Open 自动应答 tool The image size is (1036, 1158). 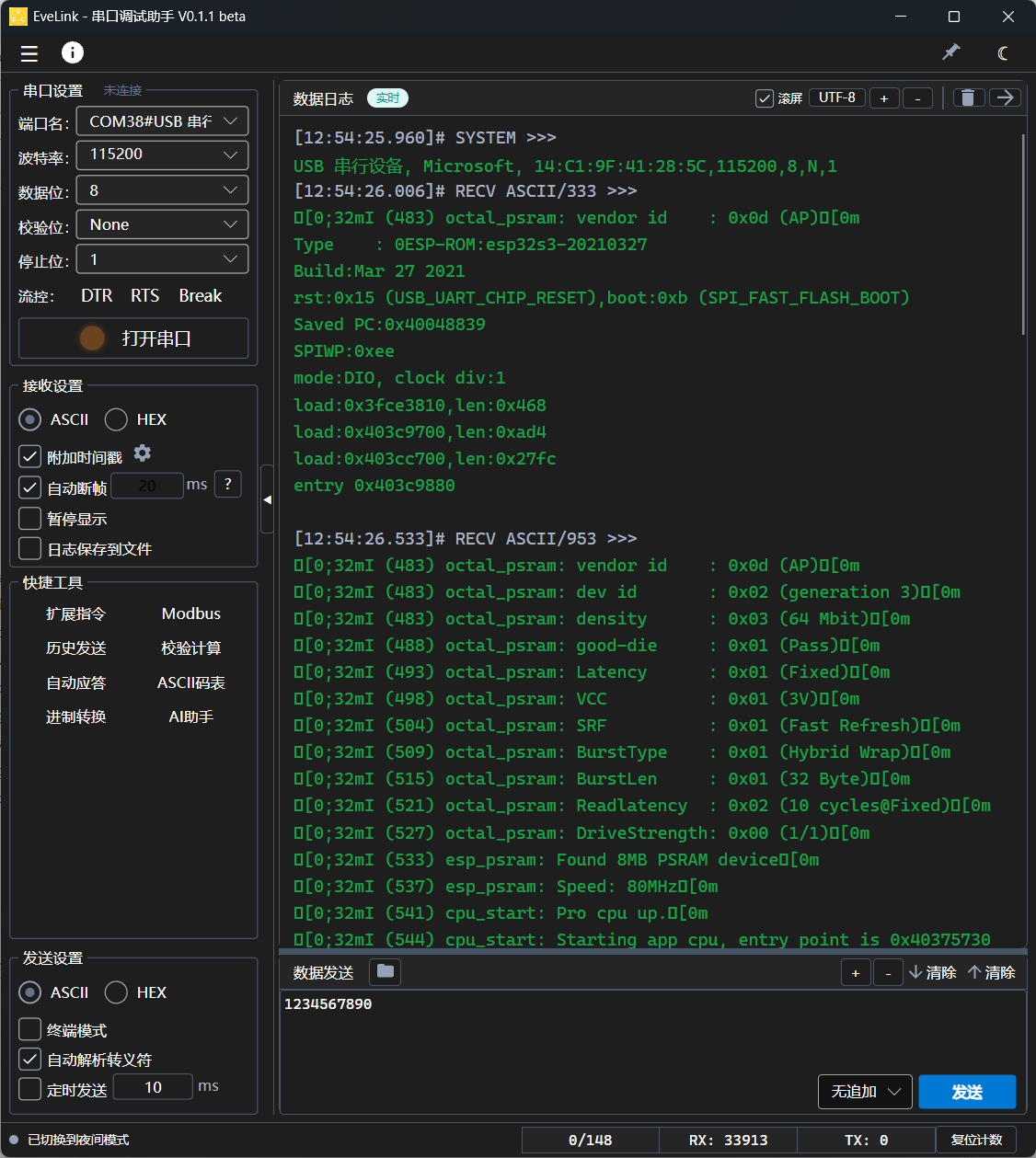tap(76, 682)
